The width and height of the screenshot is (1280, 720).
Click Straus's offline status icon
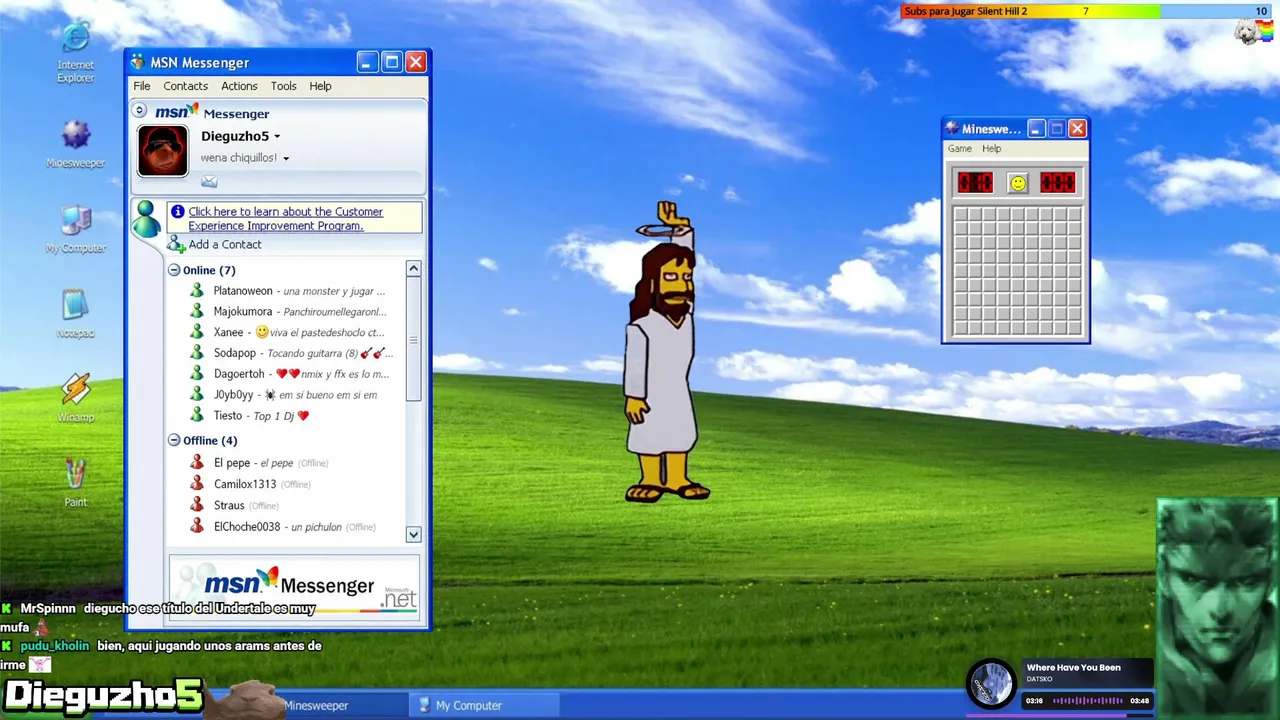(x=197, y=506)
